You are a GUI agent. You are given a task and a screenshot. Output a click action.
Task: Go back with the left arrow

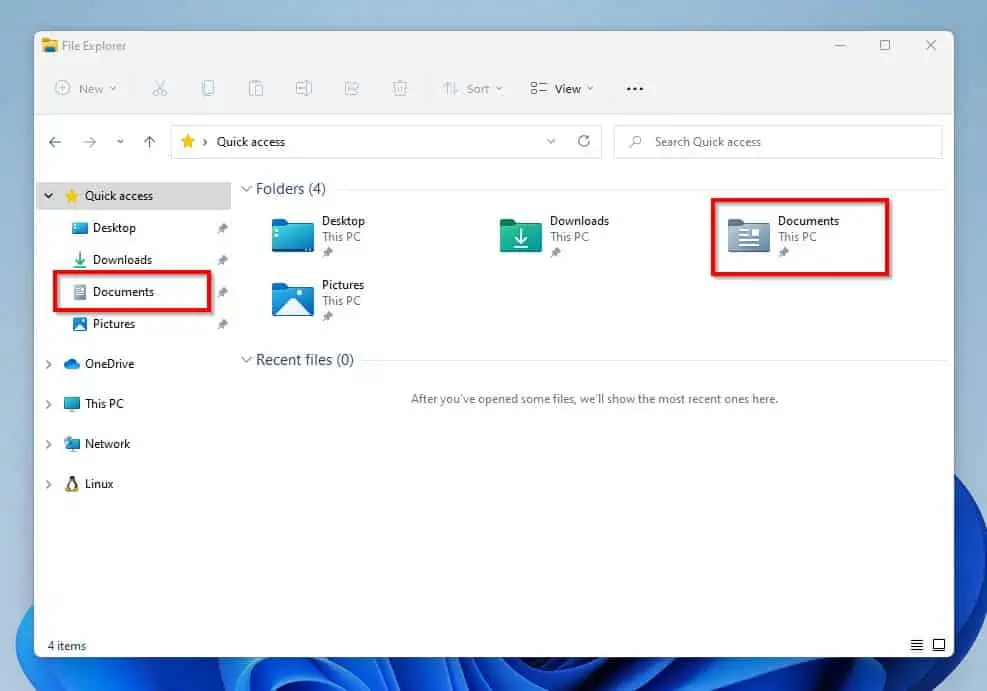55,142
